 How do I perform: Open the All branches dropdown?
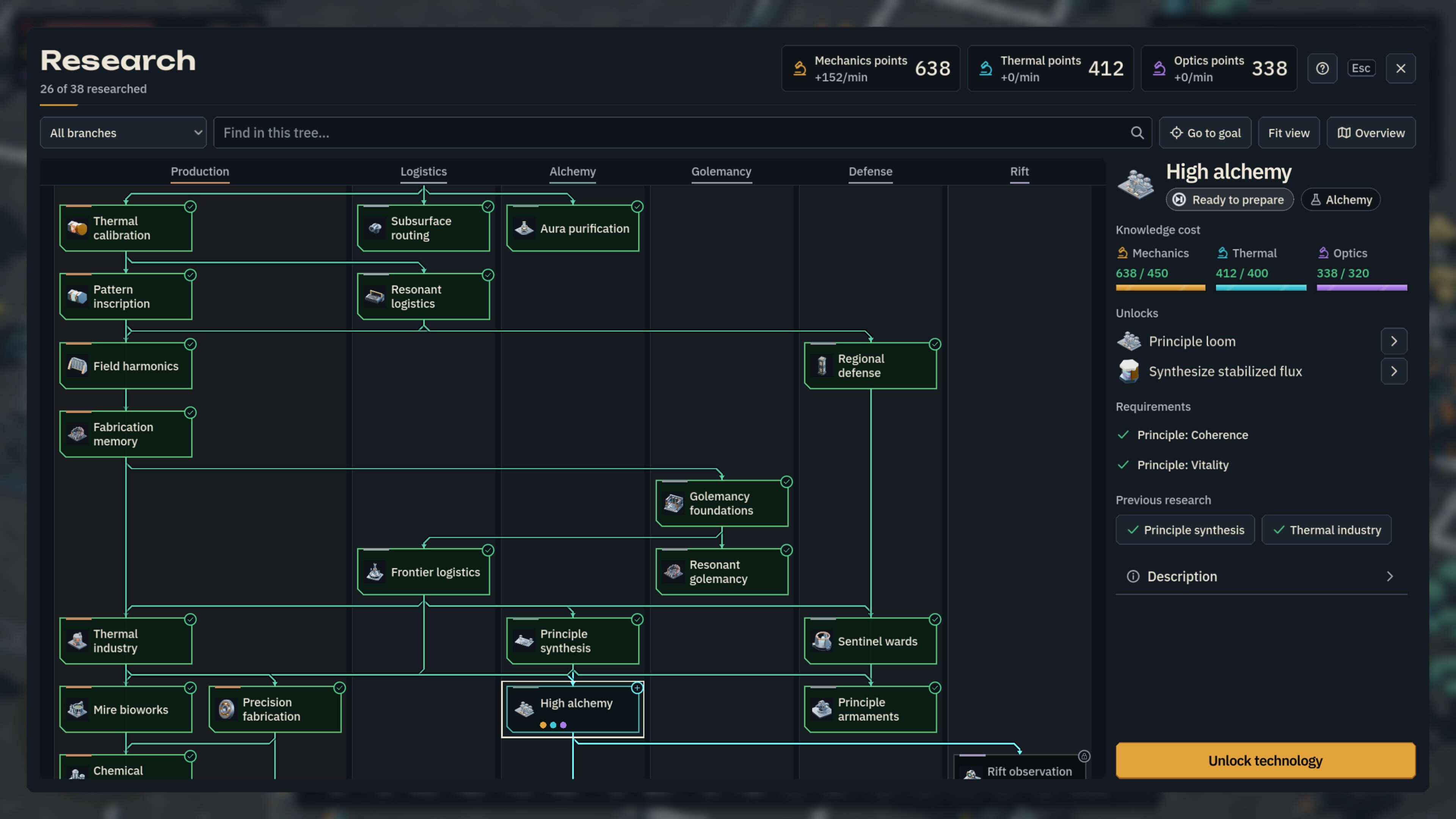123,133
